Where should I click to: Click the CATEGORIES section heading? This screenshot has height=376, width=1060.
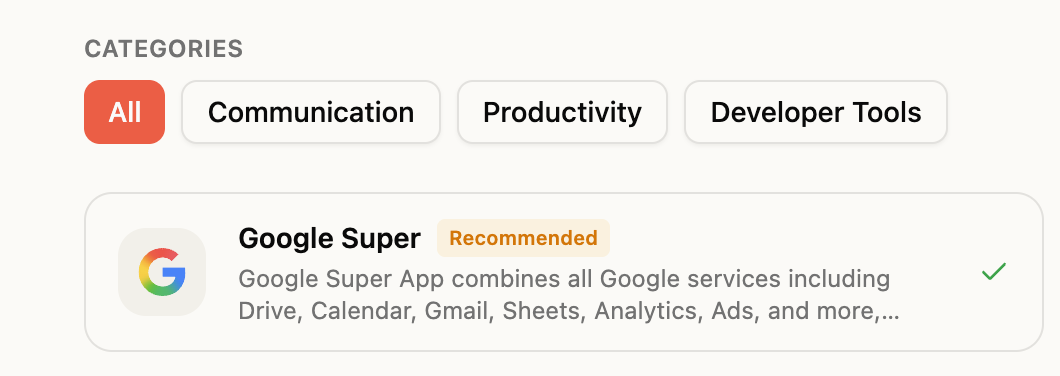pyautogui.click(x=164, y=49)
